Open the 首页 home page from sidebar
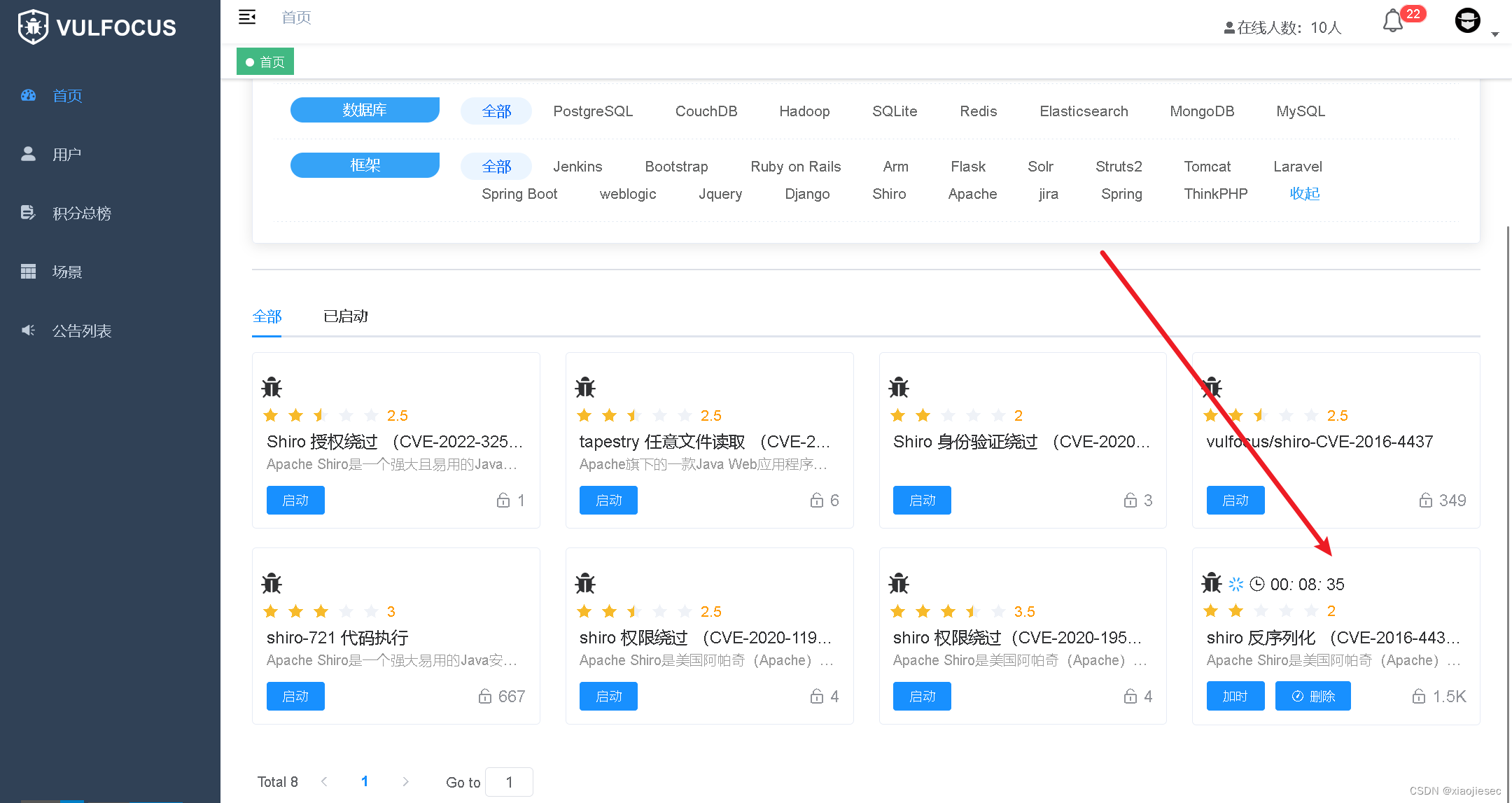Viewport: 1512px width, 803px height. 67,96
